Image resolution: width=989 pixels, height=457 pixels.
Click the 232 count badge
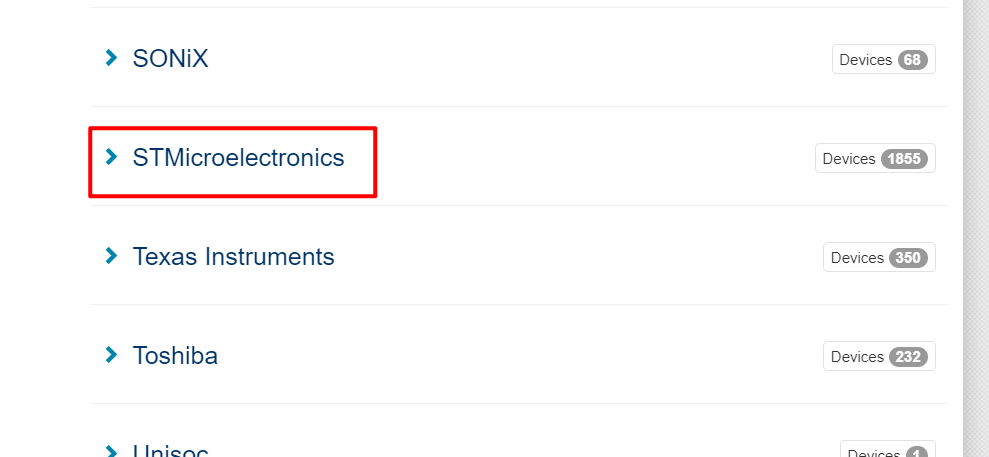(x=909, y=357)
